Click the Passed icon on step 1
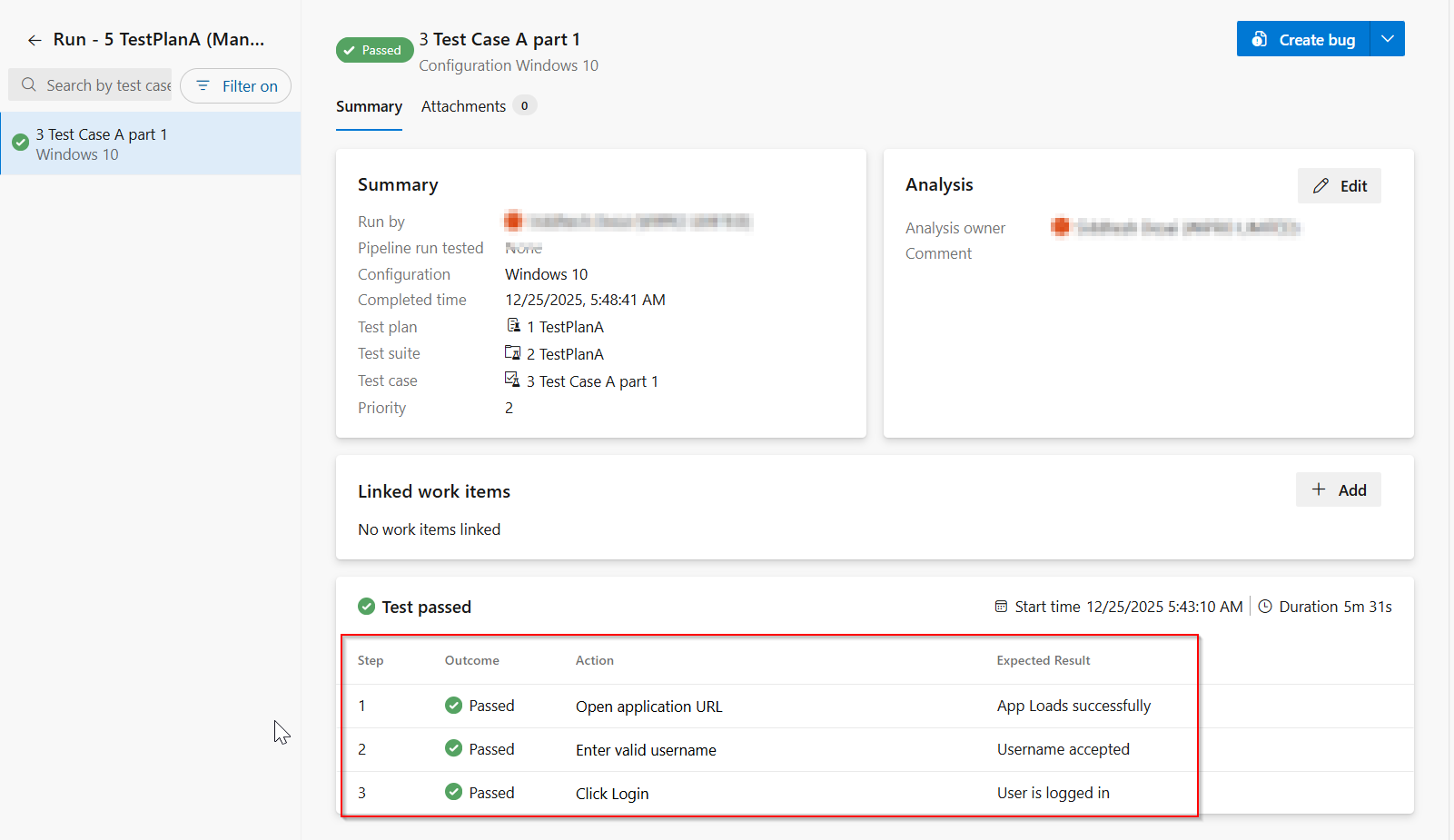This screenshot has width=1454, height=840. [x=454, y=705]
